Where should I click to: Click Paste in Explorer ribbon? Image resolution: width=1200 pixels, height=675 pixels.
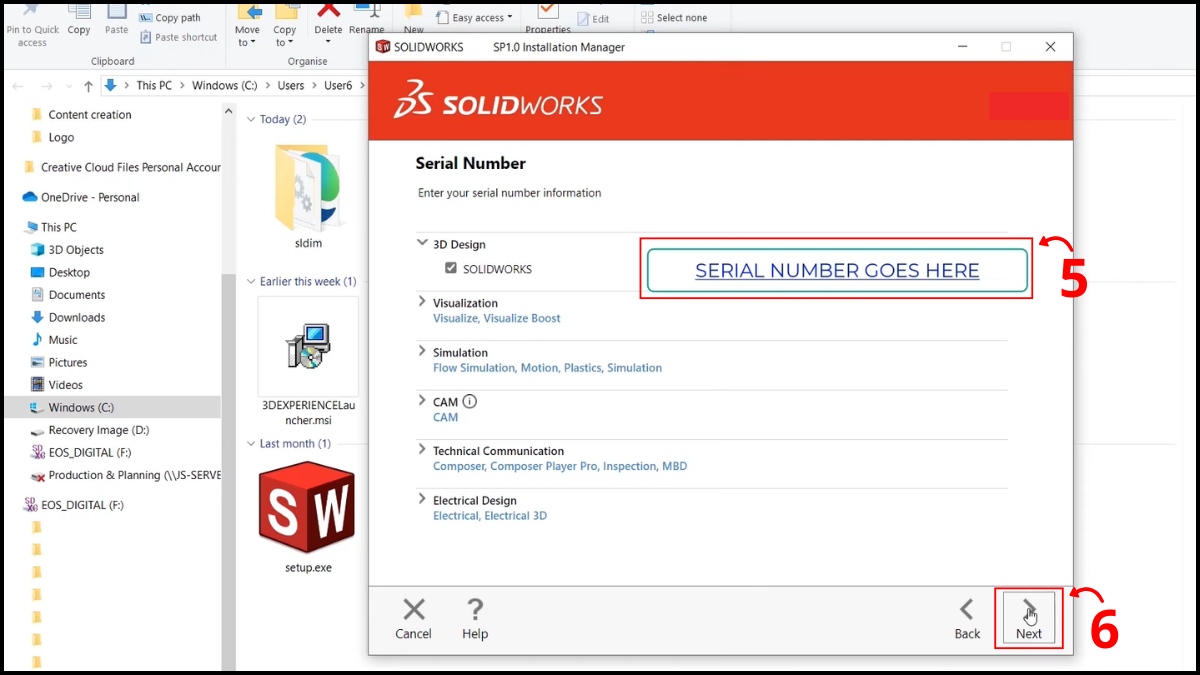117,22
